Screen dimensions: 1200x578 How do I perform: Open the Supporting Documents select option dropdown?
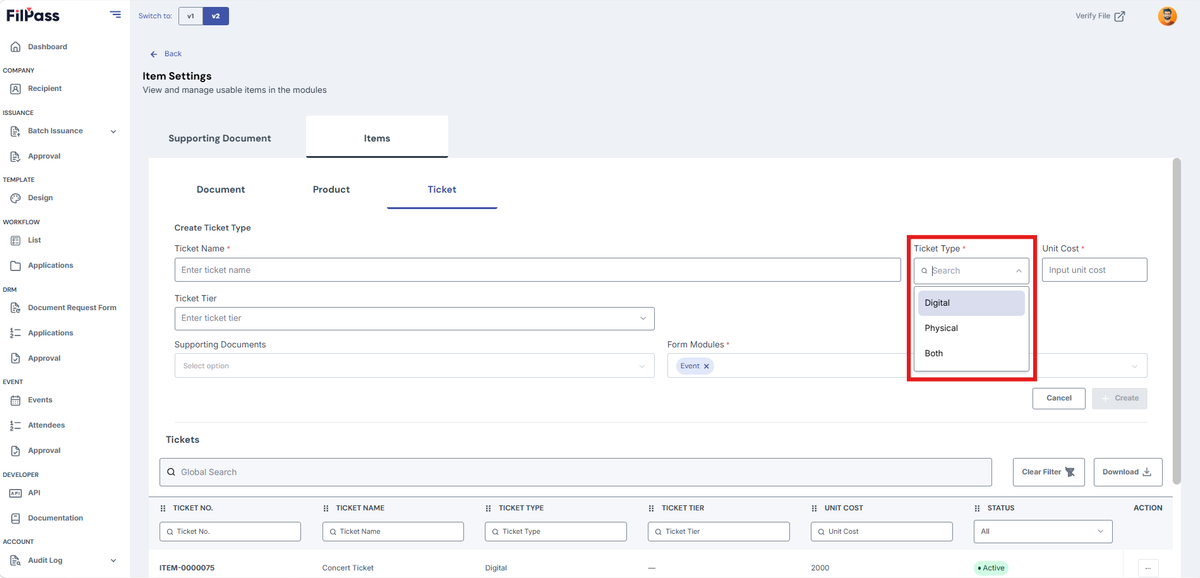pos(415,366)
